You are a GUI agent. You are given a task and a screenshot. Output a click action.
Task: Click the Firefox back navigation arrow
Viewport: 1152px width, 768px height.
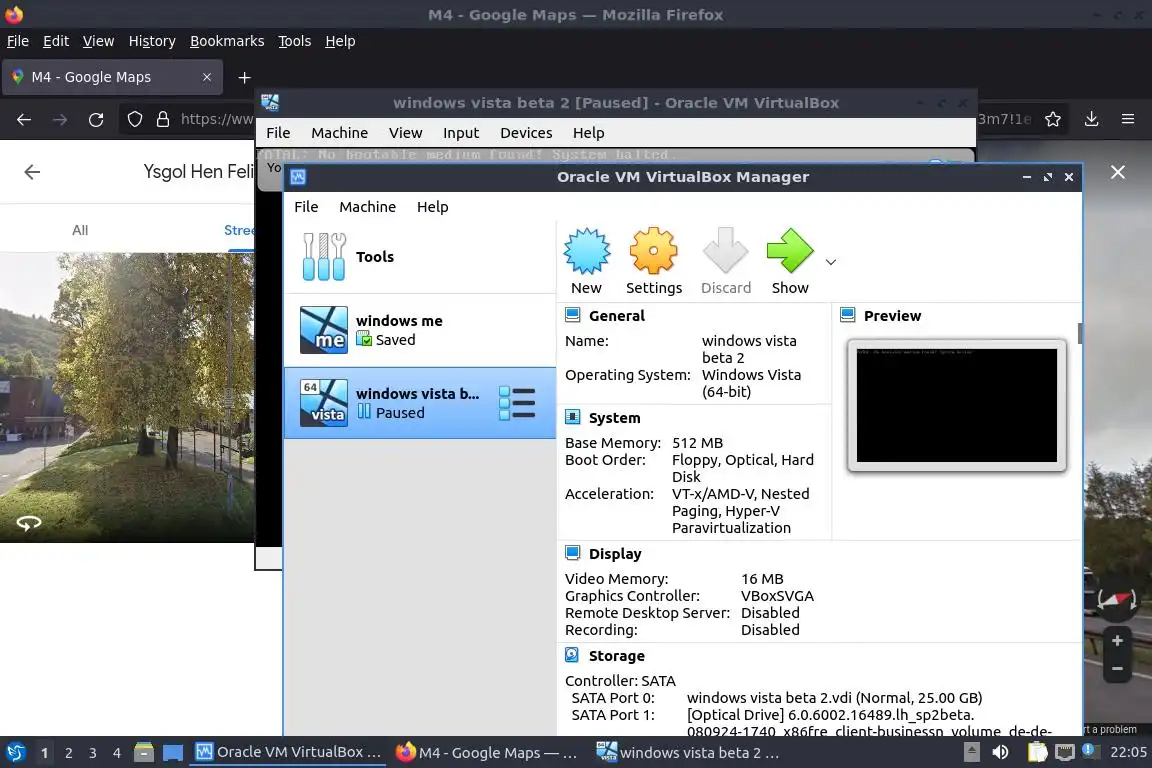click(24, 119)
